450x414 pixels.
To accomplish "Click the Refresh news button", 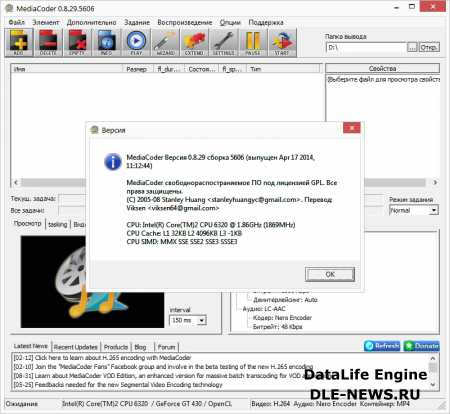I will coord(382,346).
